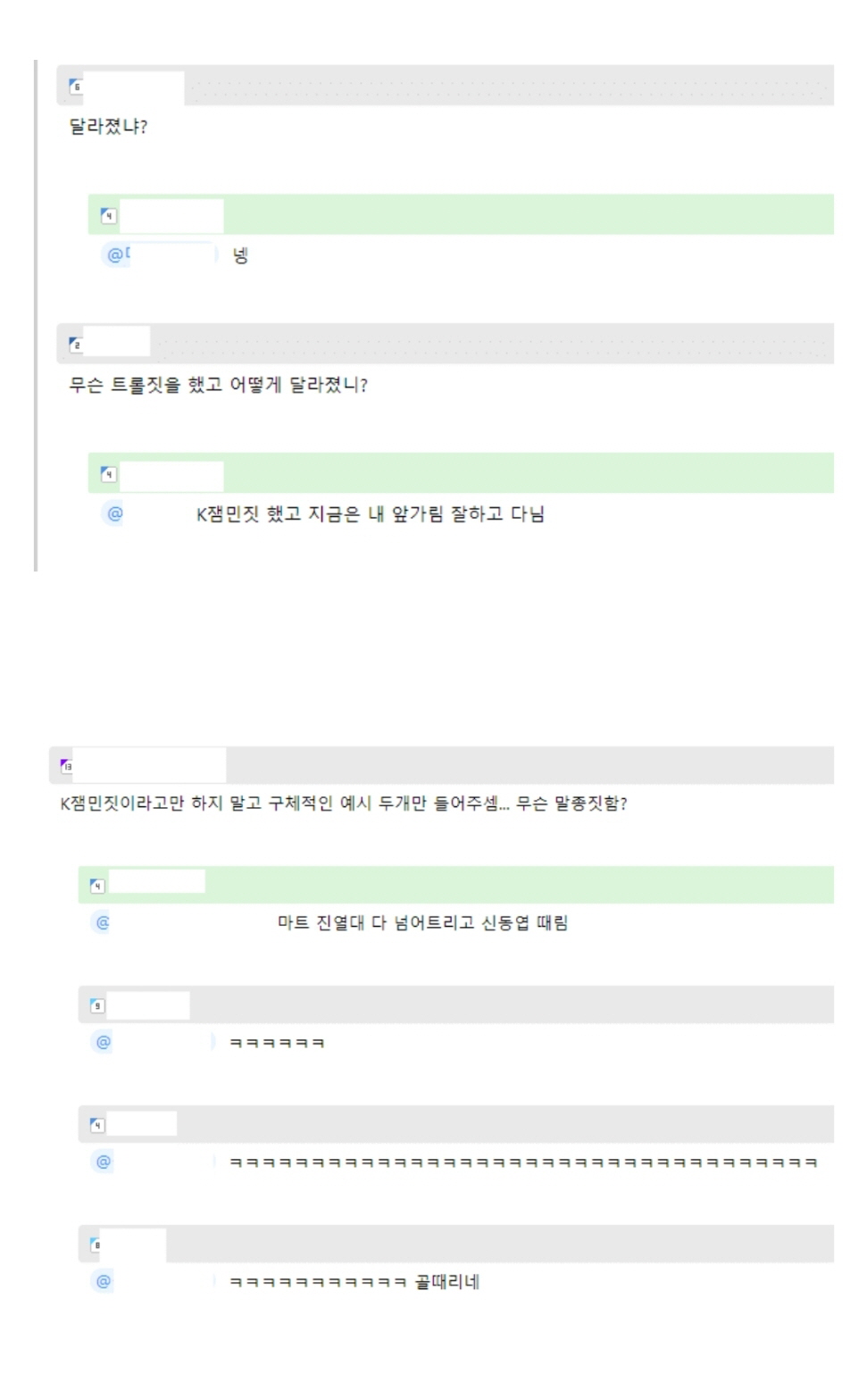This screenshot has width=867, height=1400.
Task: Click level 4 badge above the '넹' reply
Action: (108, 216)
